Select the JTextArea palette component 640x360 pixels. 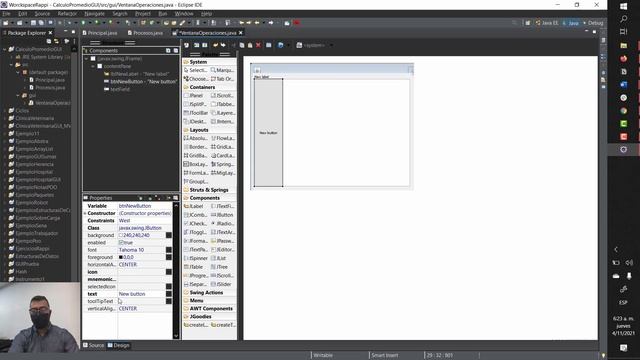223,232
